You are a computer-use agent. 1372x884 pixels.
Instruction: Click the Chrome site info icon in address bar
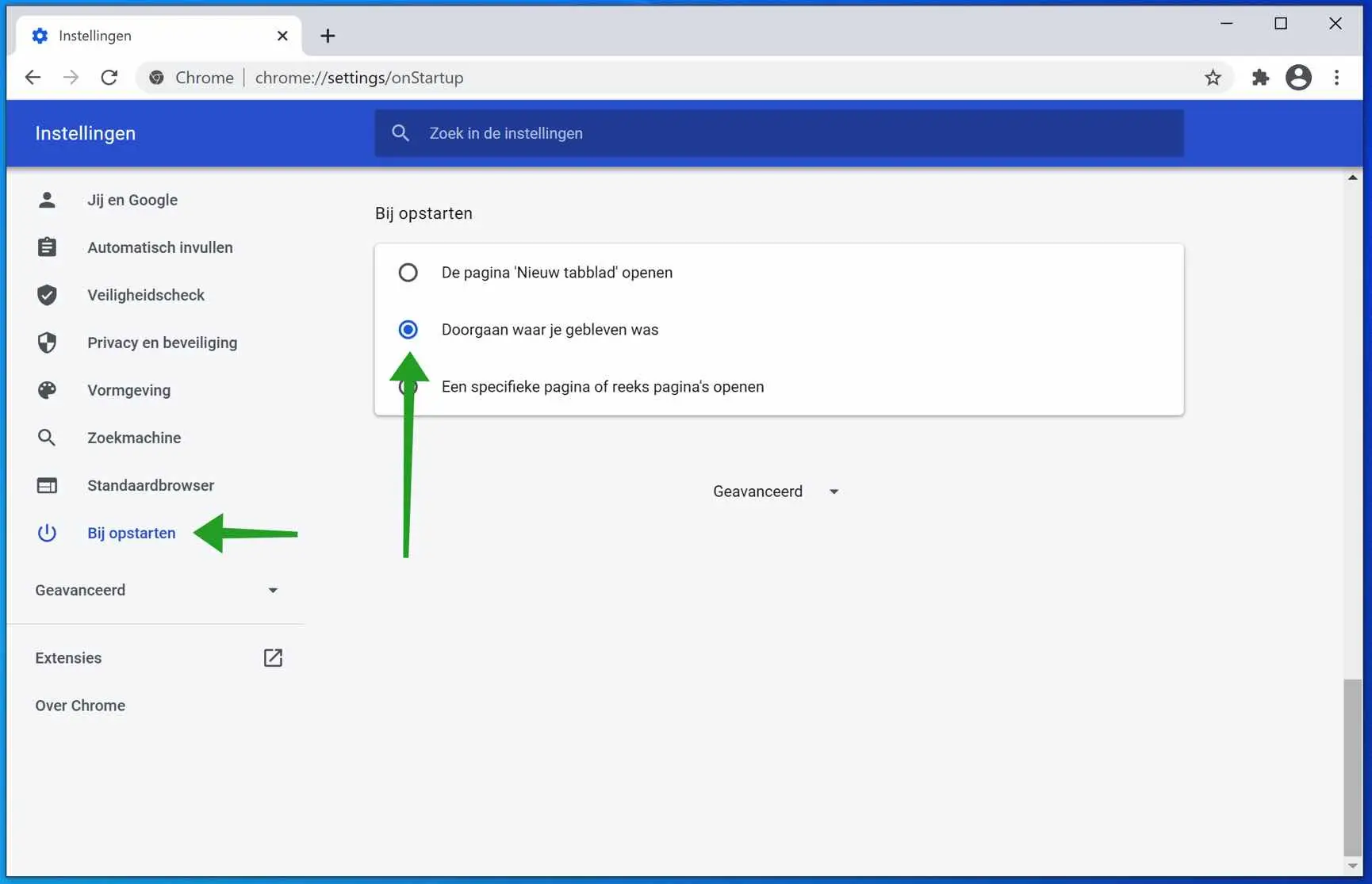coord(157,77)
